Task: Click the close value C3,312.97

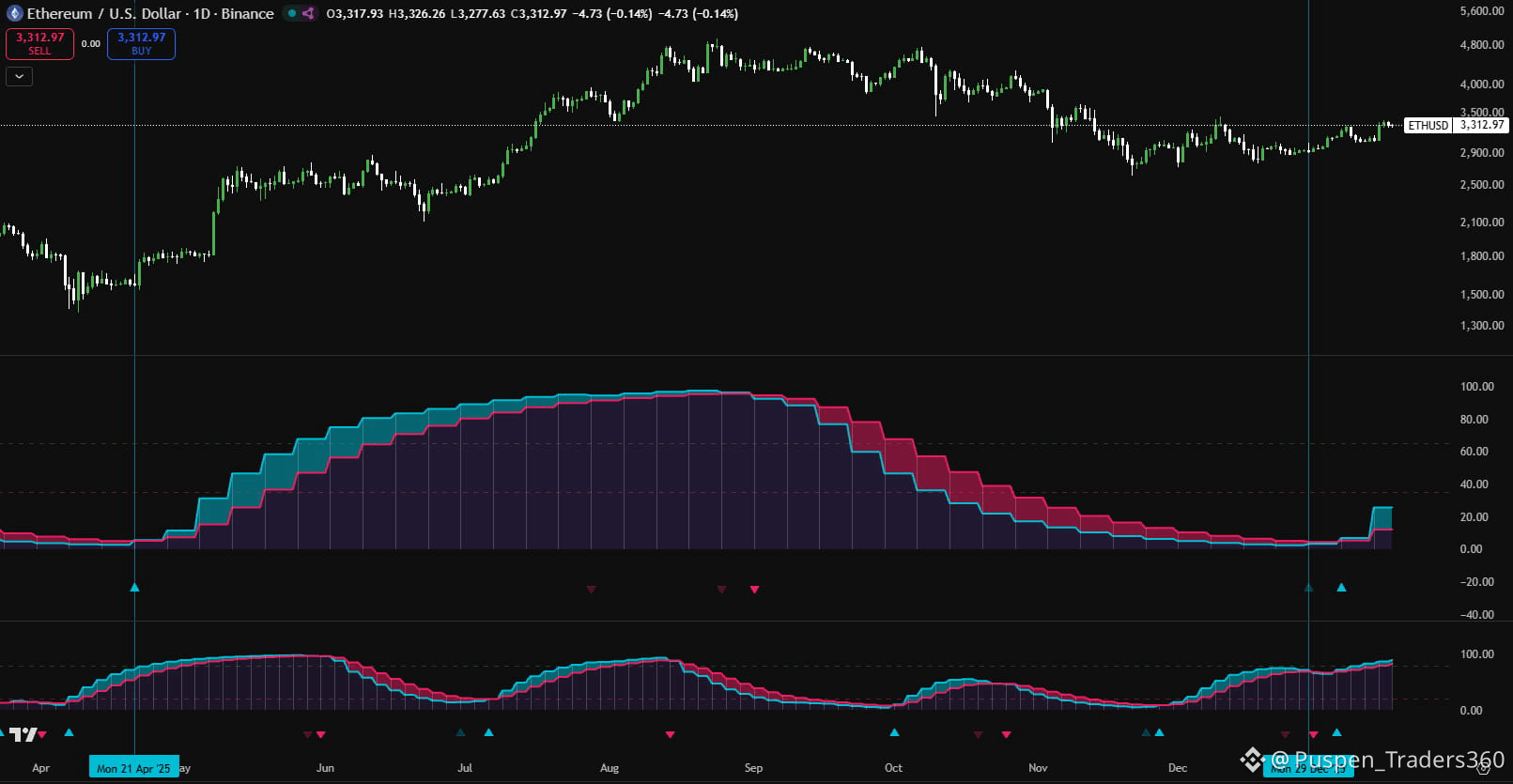Action: 538,13
